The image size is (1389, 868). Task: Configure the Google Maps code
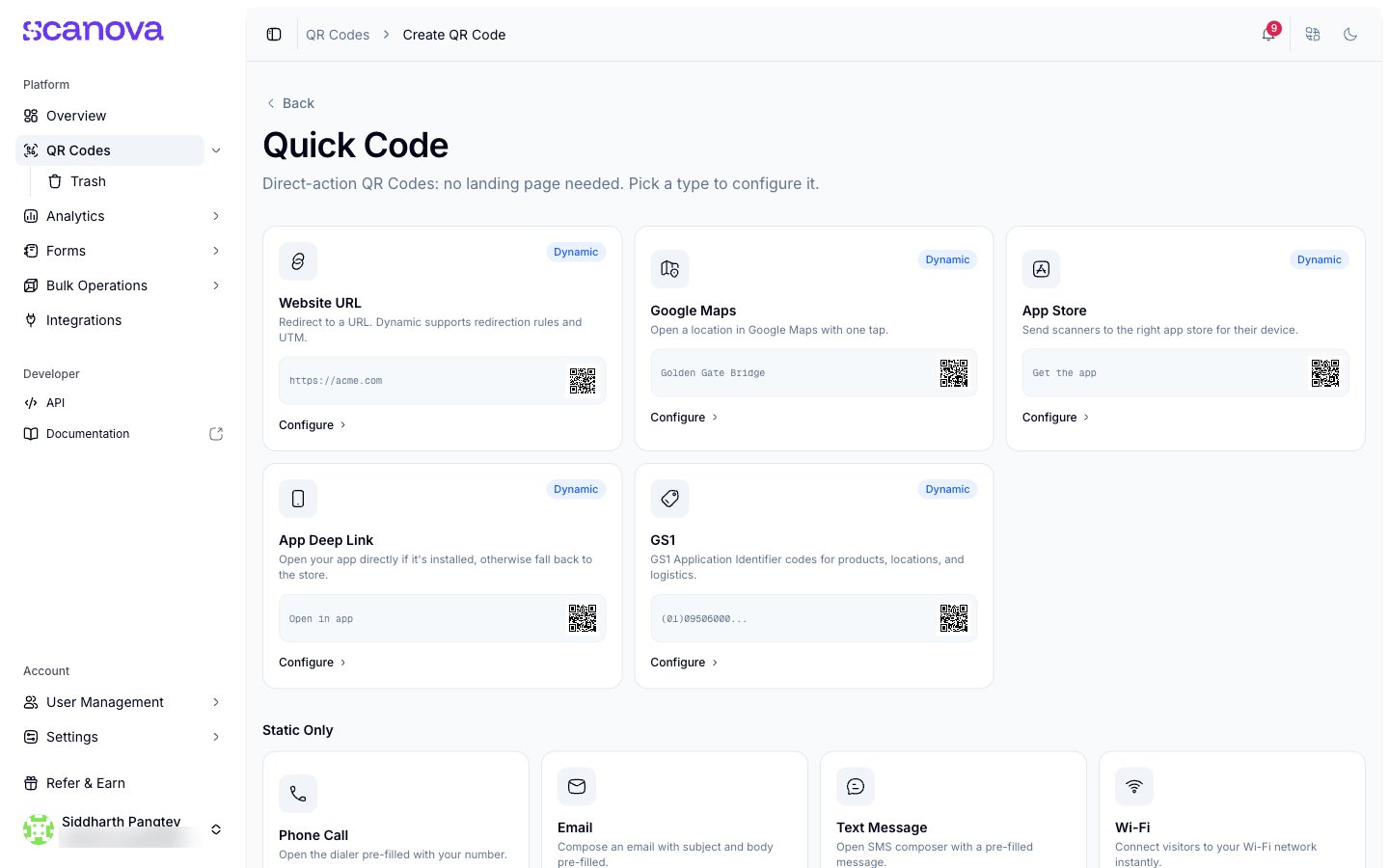click(684, 418)
